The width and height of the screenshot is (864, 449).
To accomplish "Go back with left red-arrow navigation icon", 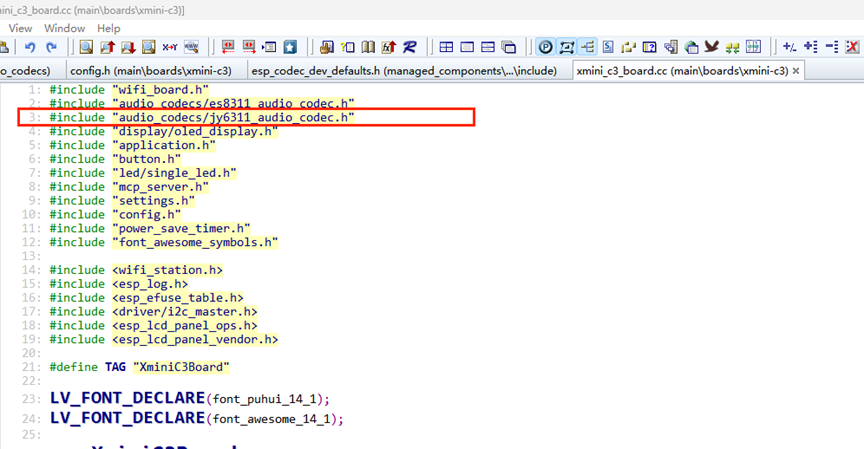I will [228, 47].
